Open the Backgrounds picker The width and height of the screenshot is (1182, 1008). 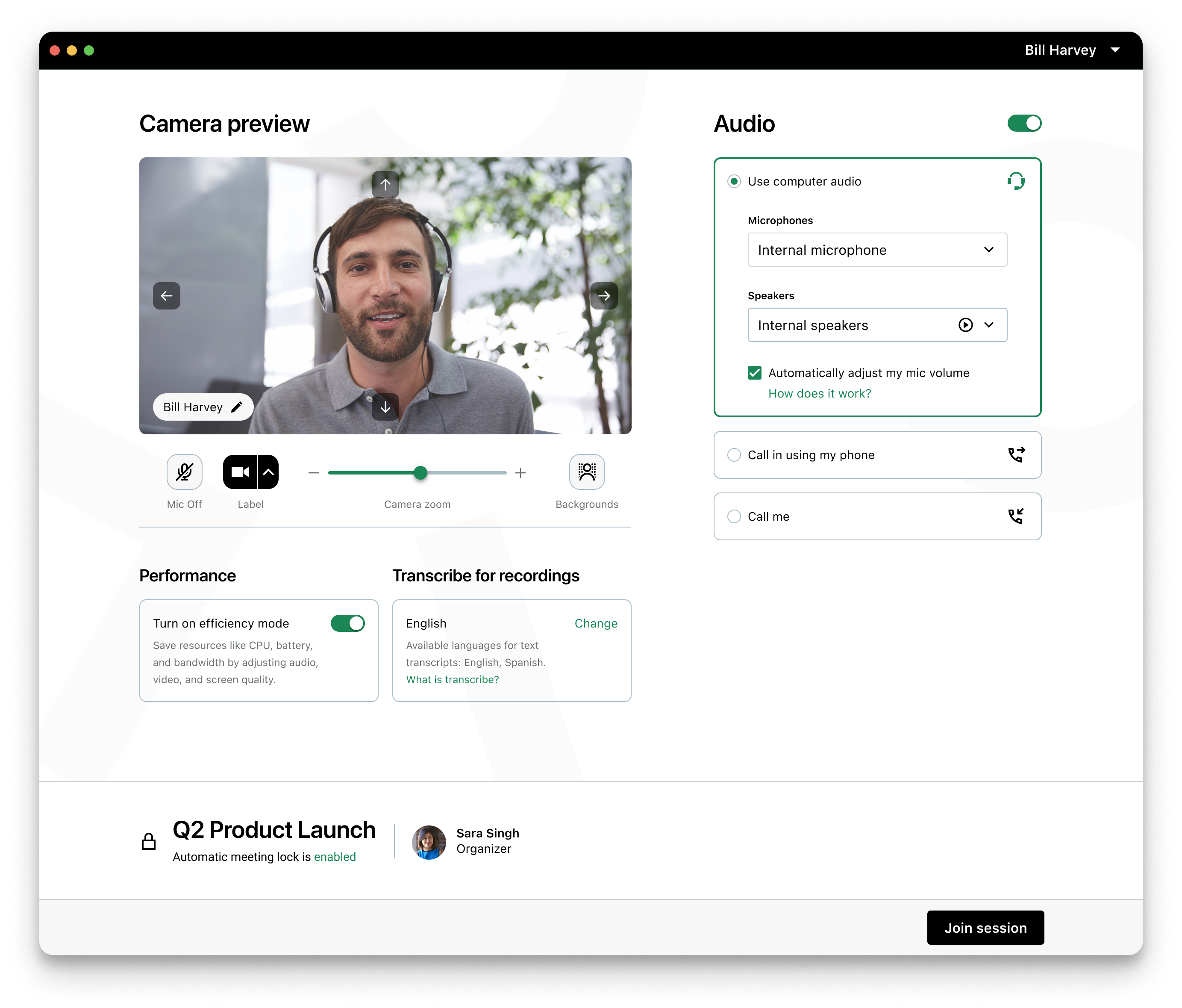587,472
